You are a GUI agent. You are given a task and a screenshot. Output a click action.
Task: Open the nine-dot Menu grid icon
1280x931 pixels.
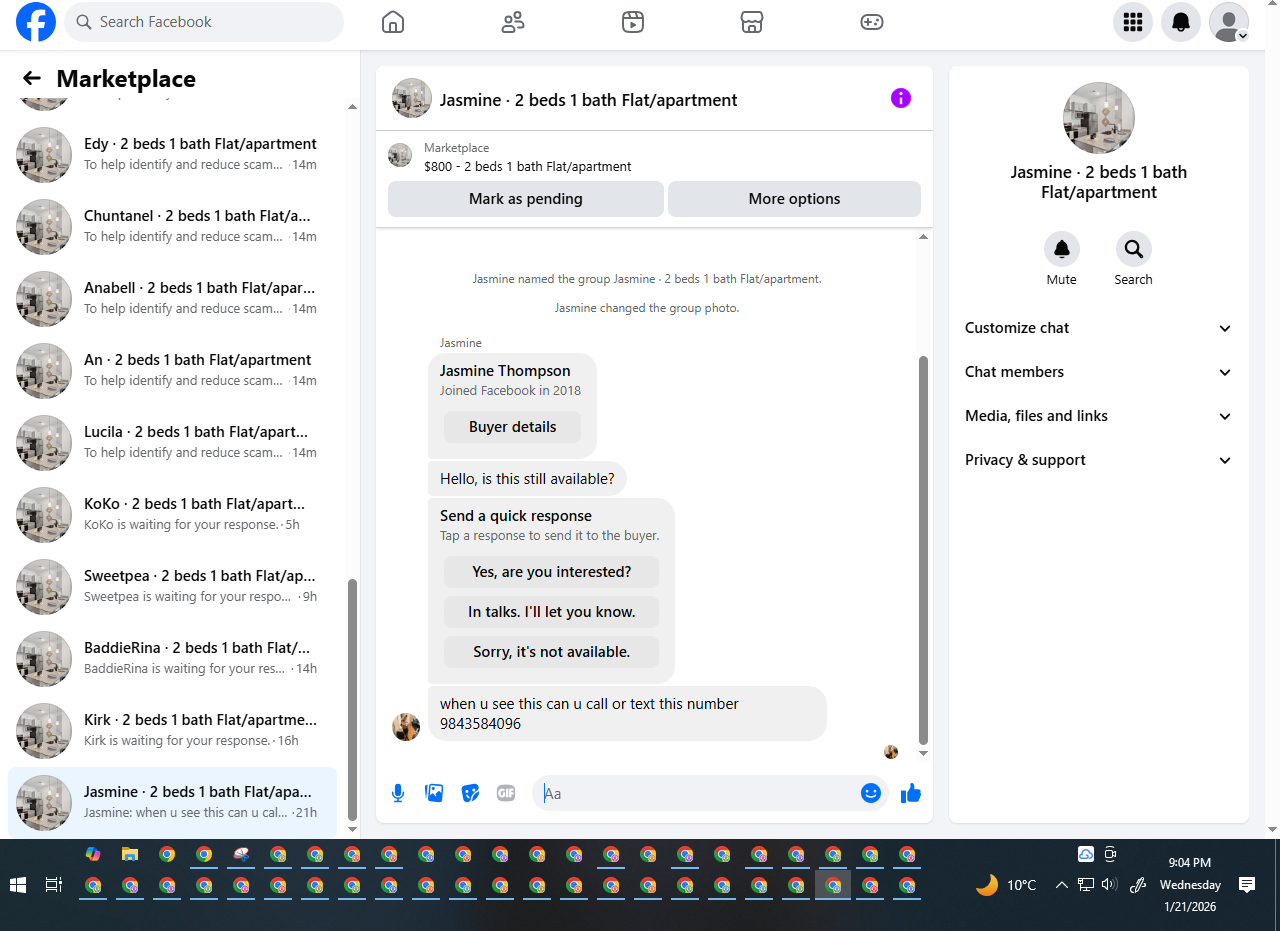(x=1133, y=22)
